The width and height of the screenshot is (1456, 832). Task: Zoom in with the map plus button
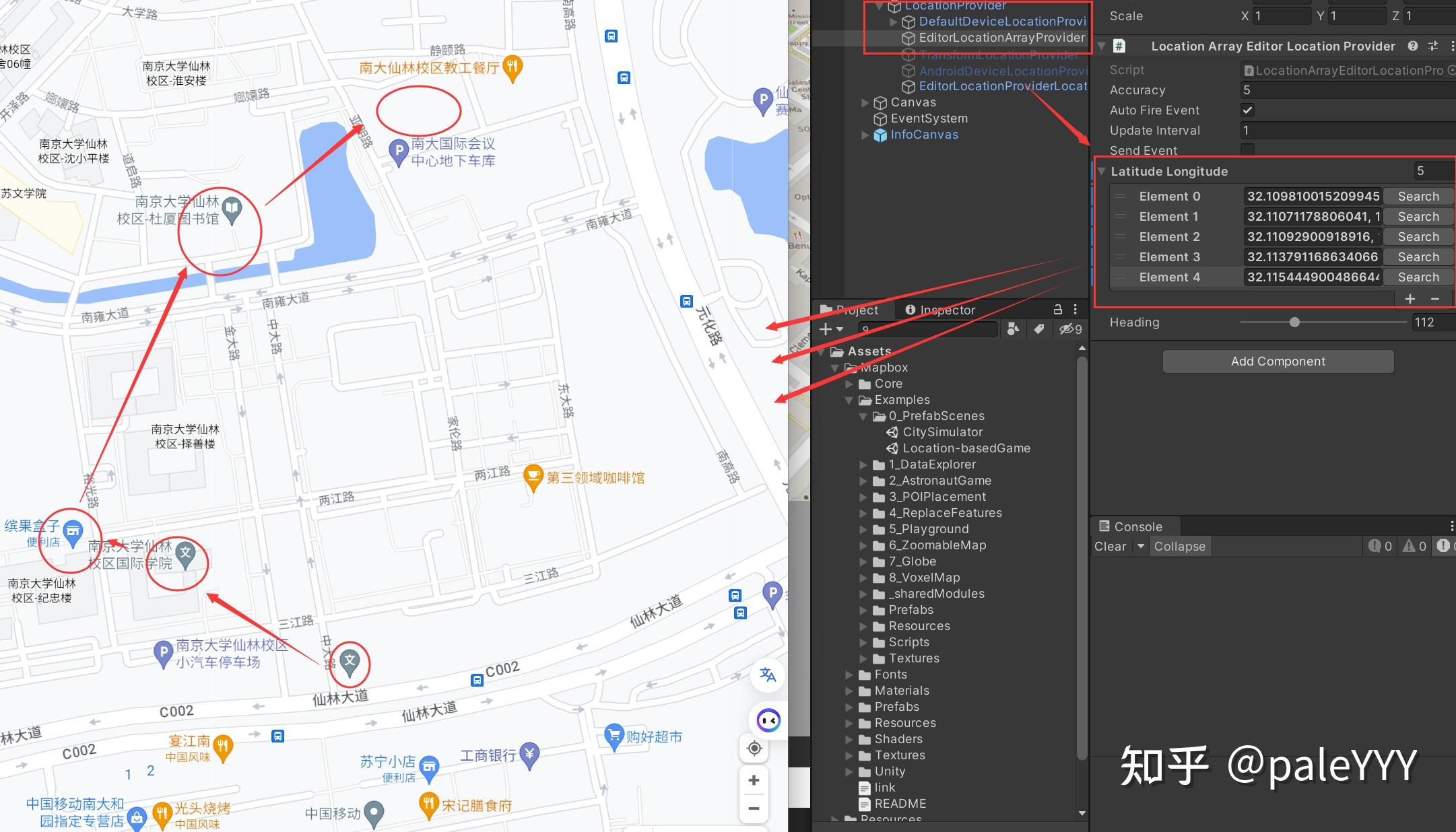tap(754, 780)
